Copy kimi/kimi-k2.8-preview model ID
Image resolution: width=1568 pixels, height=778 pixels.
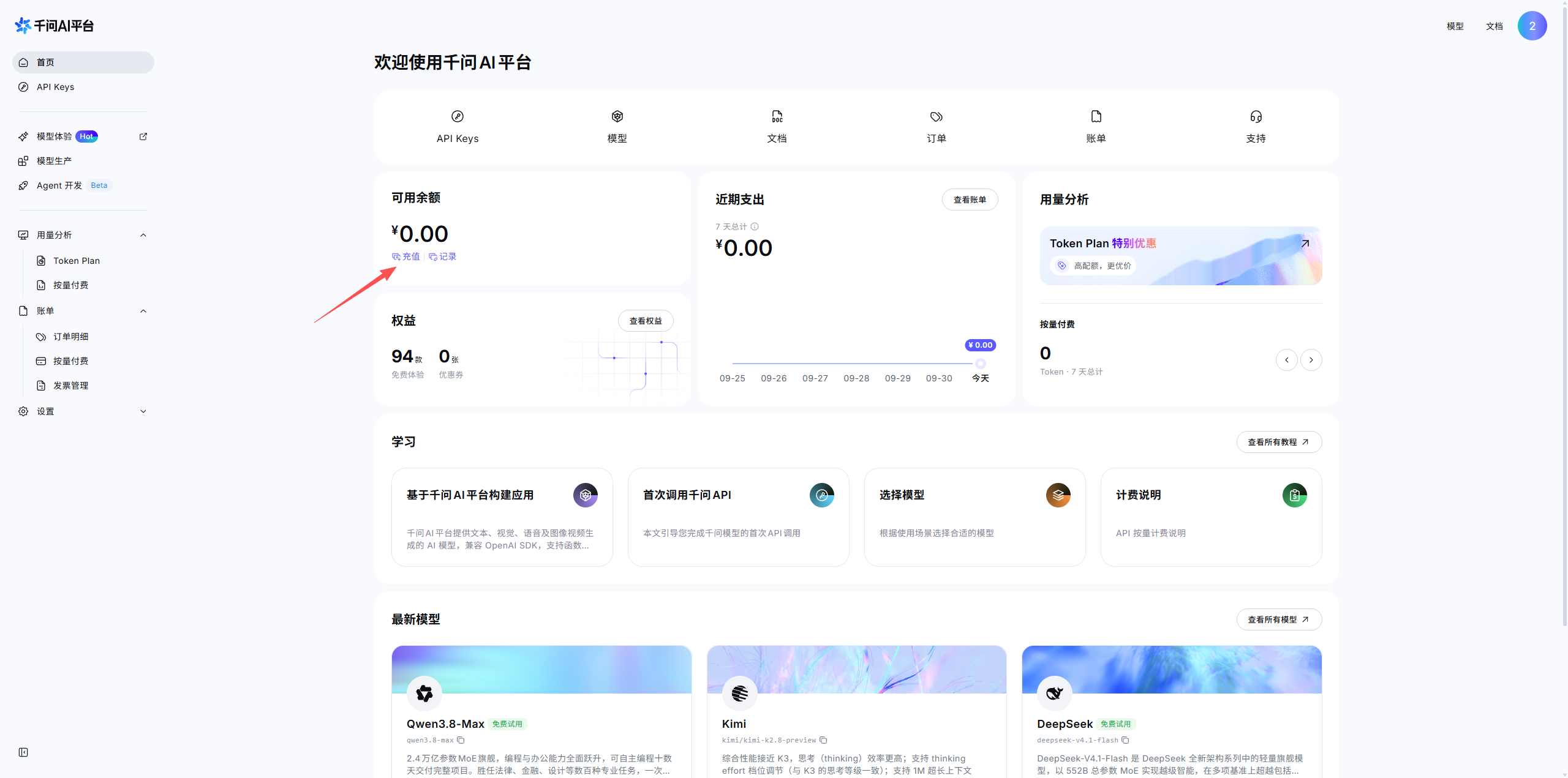(x=823, y=740)
